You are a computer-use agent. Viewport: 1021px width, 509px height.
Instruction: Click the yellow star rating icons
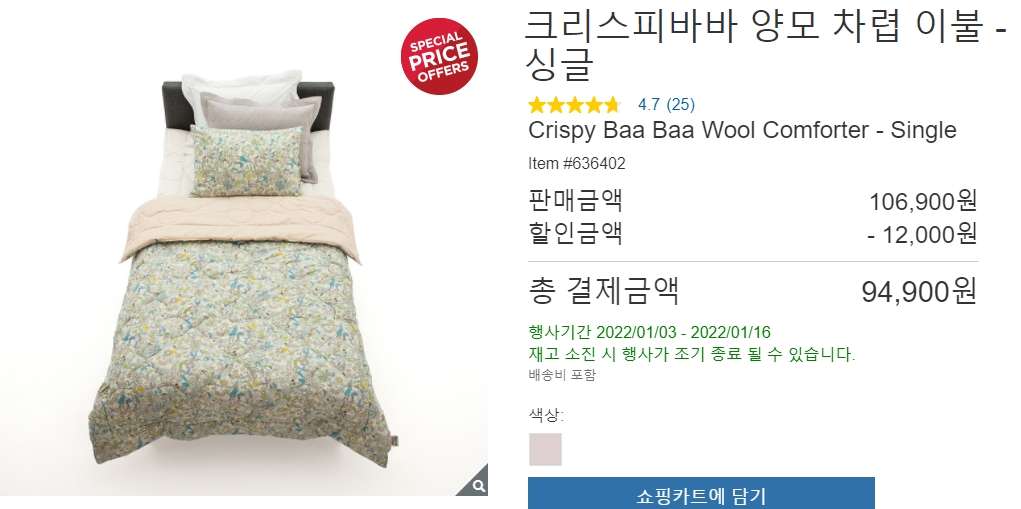tap(574, 104)
